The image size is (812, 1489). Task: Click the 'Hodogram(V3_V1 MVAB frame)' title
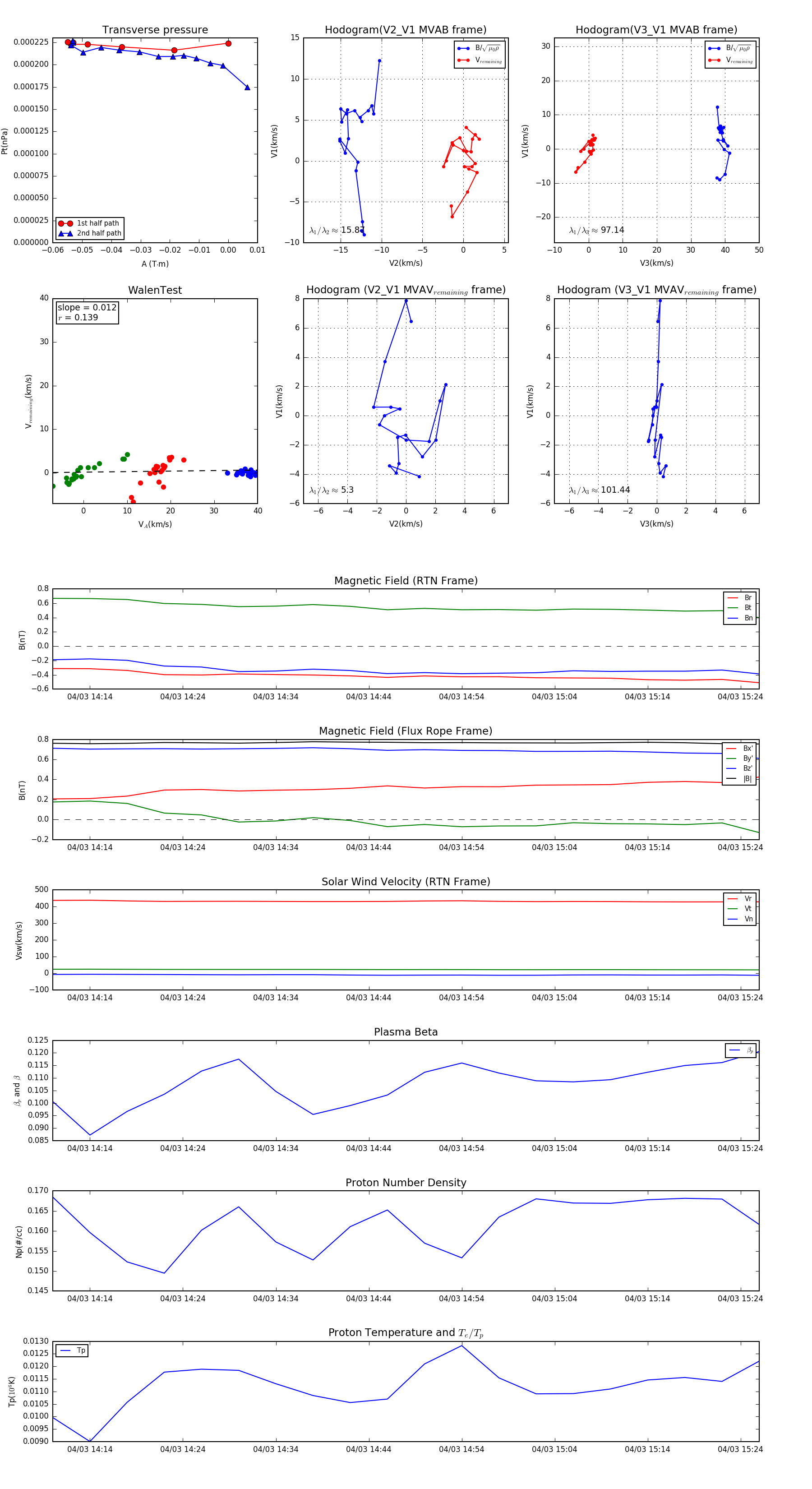click(656, 30)
